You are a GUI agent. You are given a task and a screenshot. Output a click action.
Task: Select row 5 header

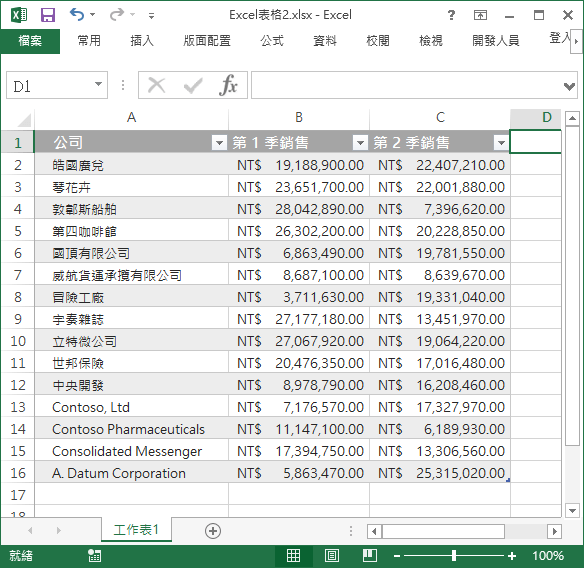18,231
